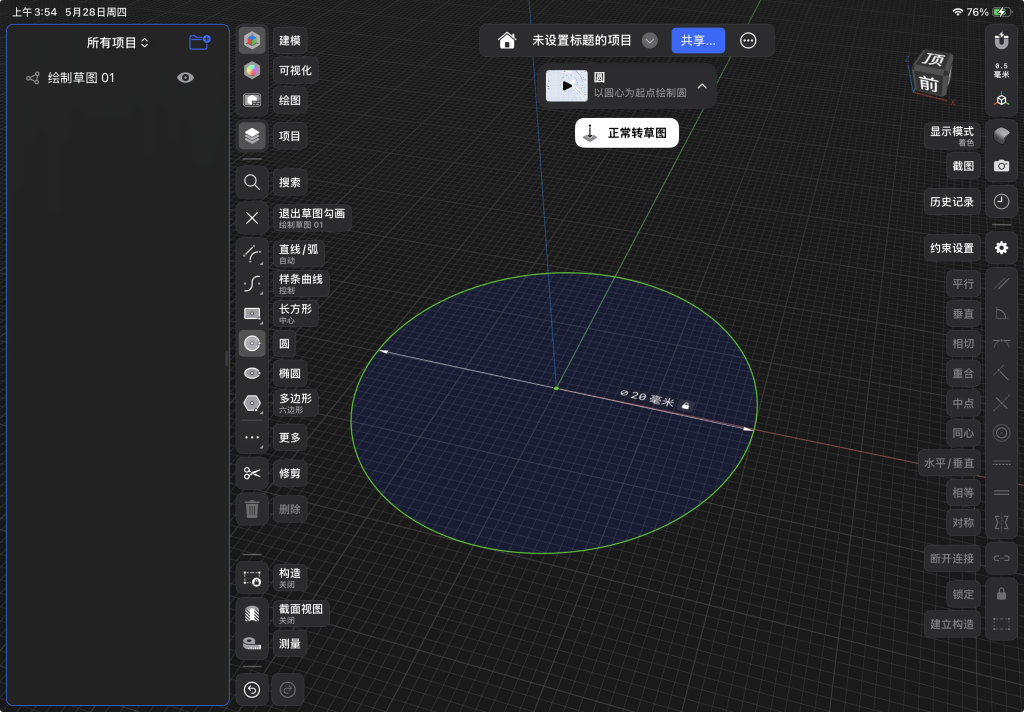Open the ellipsis more-options menu
Viewport: 1024px width, 712px height.
tap(748, 40)
